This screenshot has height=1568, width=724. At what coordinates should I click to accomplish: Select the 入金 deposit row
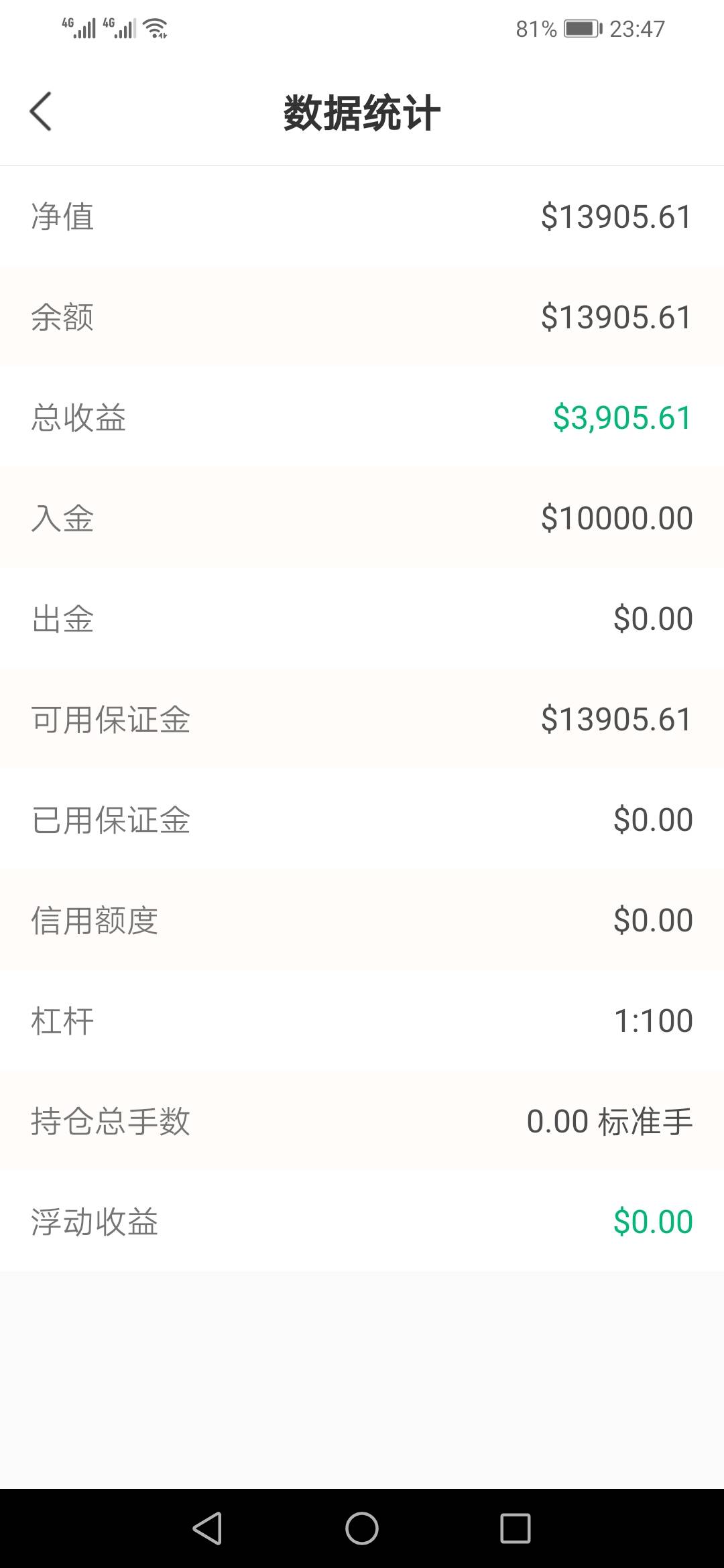pyautogui.click(x=362, y=518)
